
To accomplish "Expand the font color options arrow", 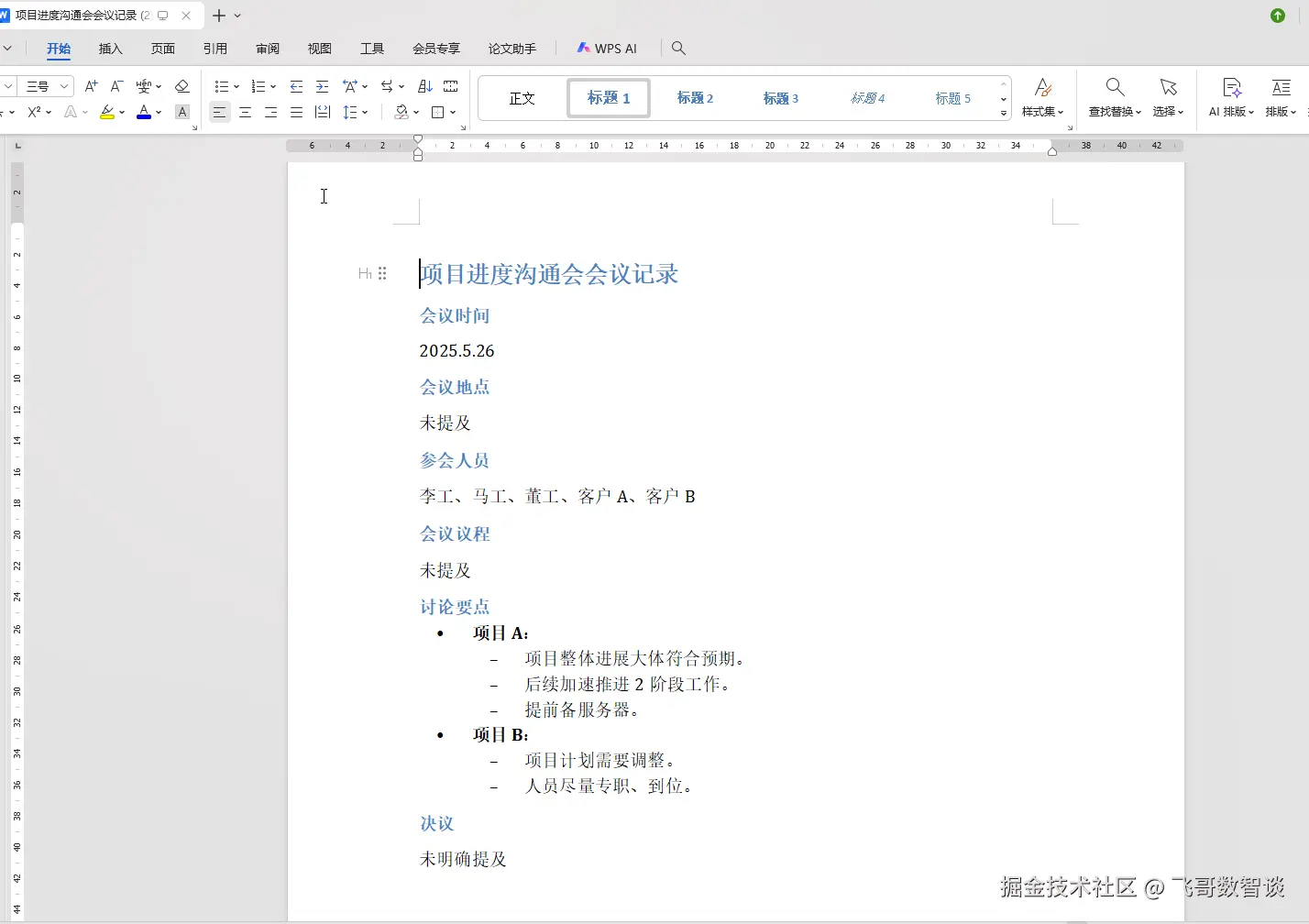I will (x=159, y=112).
